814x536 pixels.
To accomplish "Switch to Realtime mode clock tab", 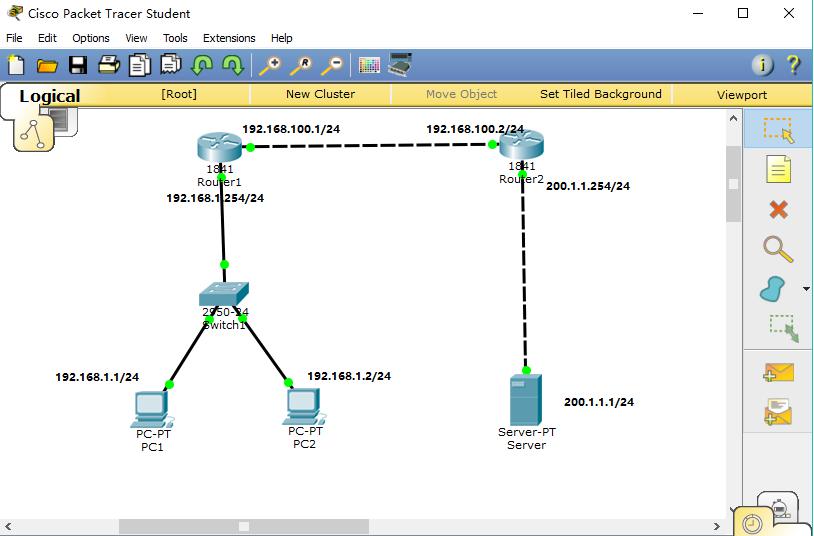I will 752,522.
